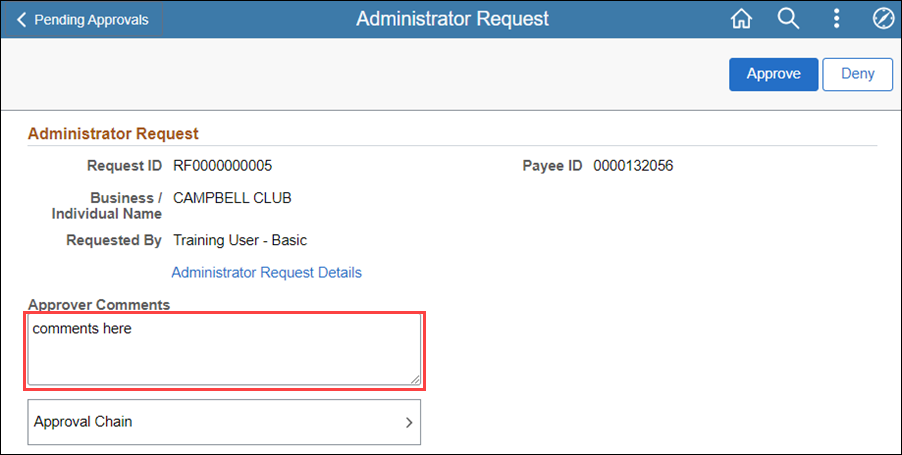Open the three-dot Actions menu
Image resolution: width=902 pixels, height=455 pixels.
[836, 19]
